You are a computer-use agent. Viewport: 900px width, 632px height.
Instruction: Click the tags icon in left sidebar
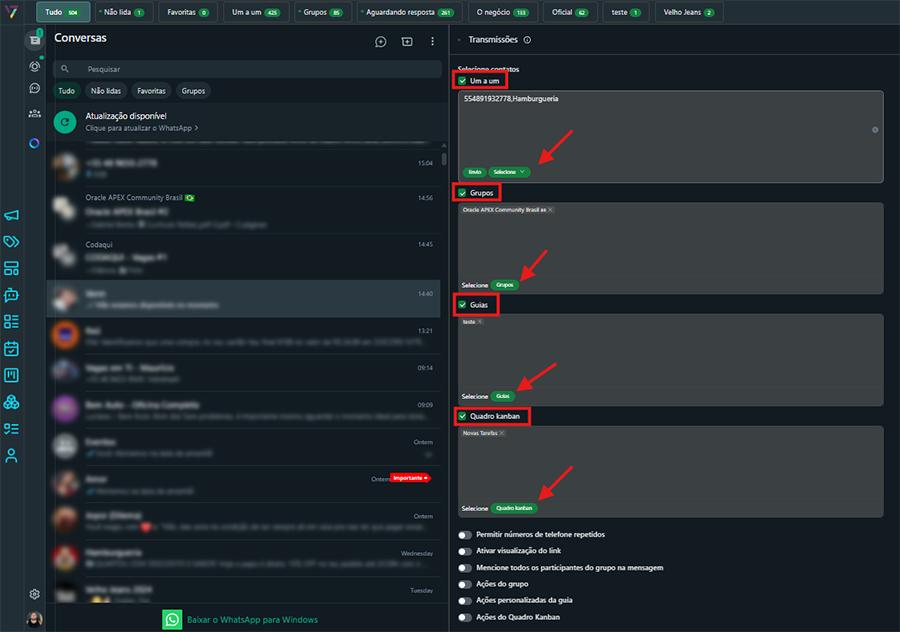(x=11, y=242)
